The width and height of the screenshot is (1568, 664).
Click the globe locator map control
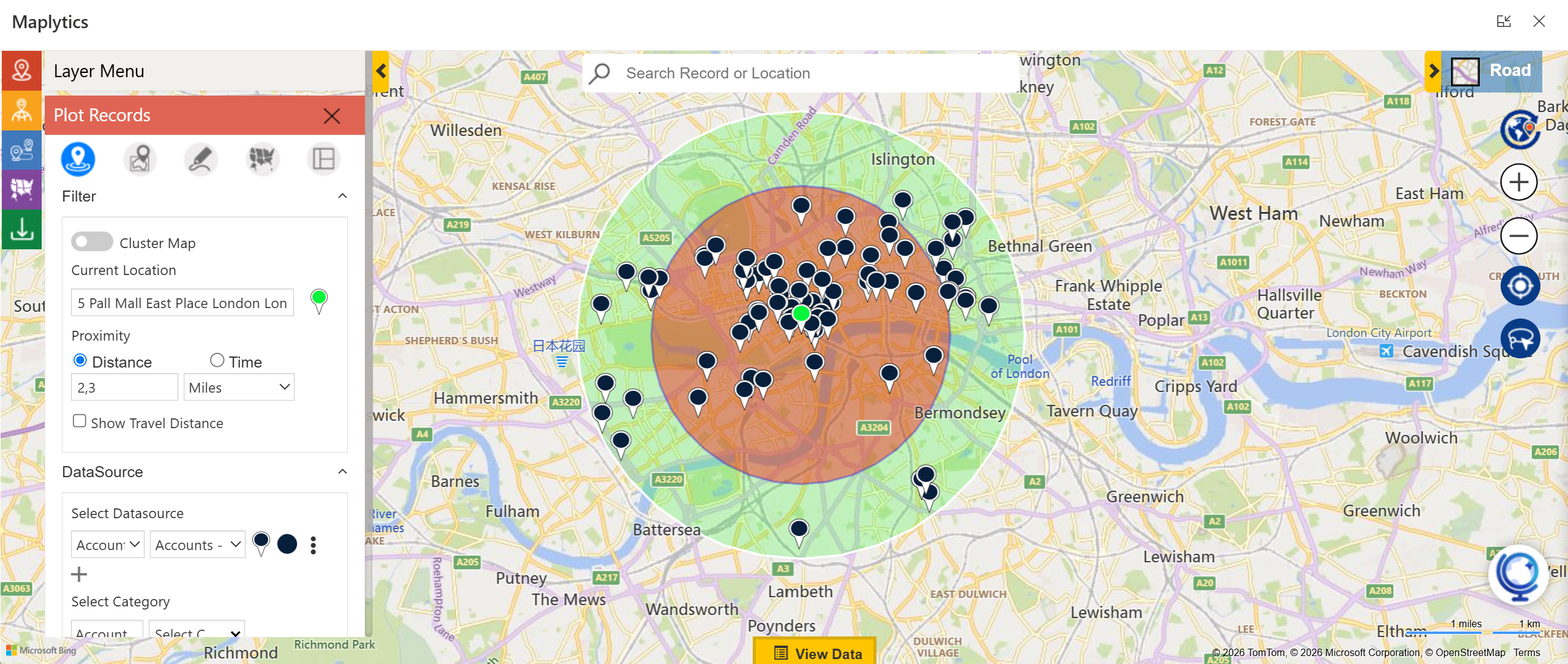point(1520,129)
